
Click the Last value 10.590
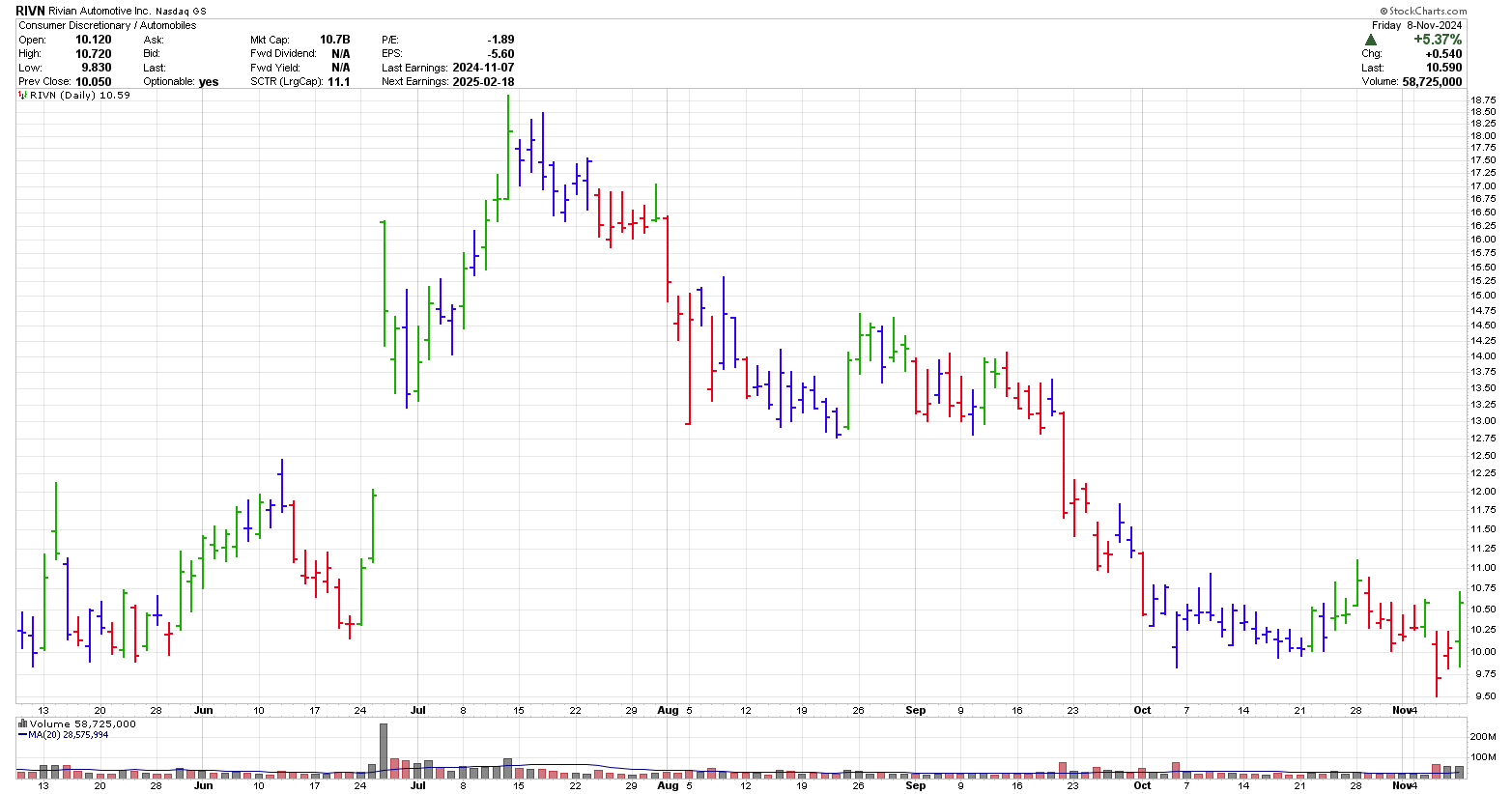(1444, 68)
